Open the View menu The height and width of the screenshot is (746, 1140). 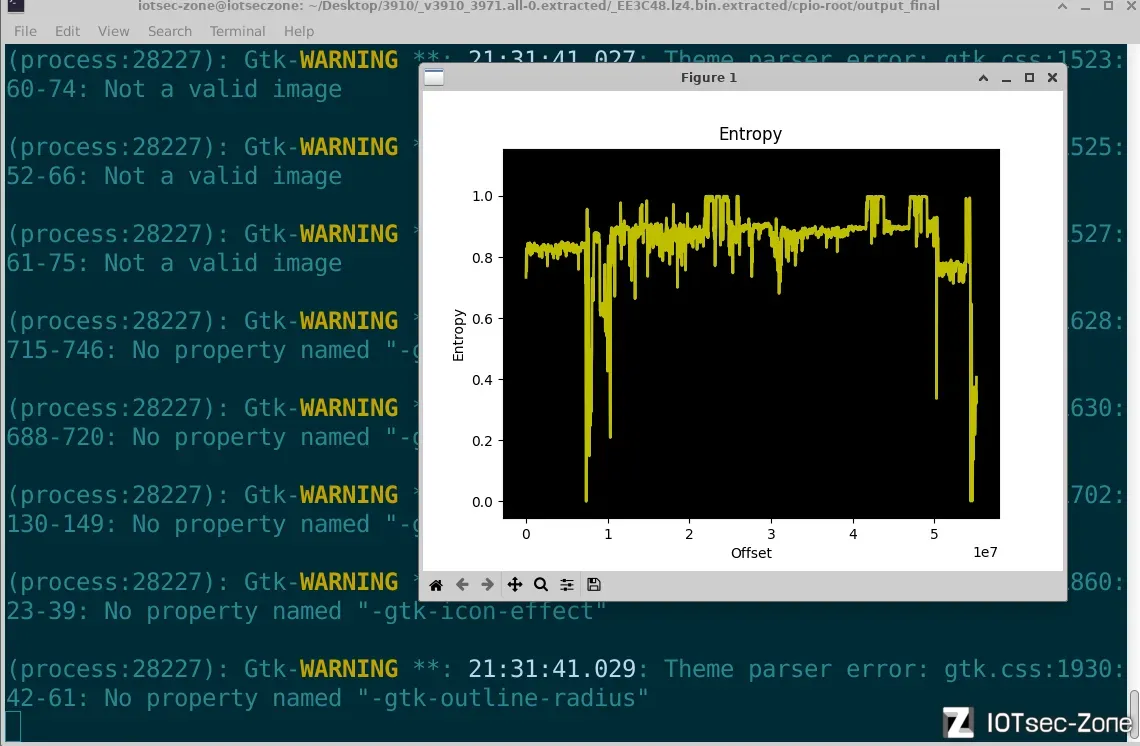pyautogui.click(x=114, y=32)
